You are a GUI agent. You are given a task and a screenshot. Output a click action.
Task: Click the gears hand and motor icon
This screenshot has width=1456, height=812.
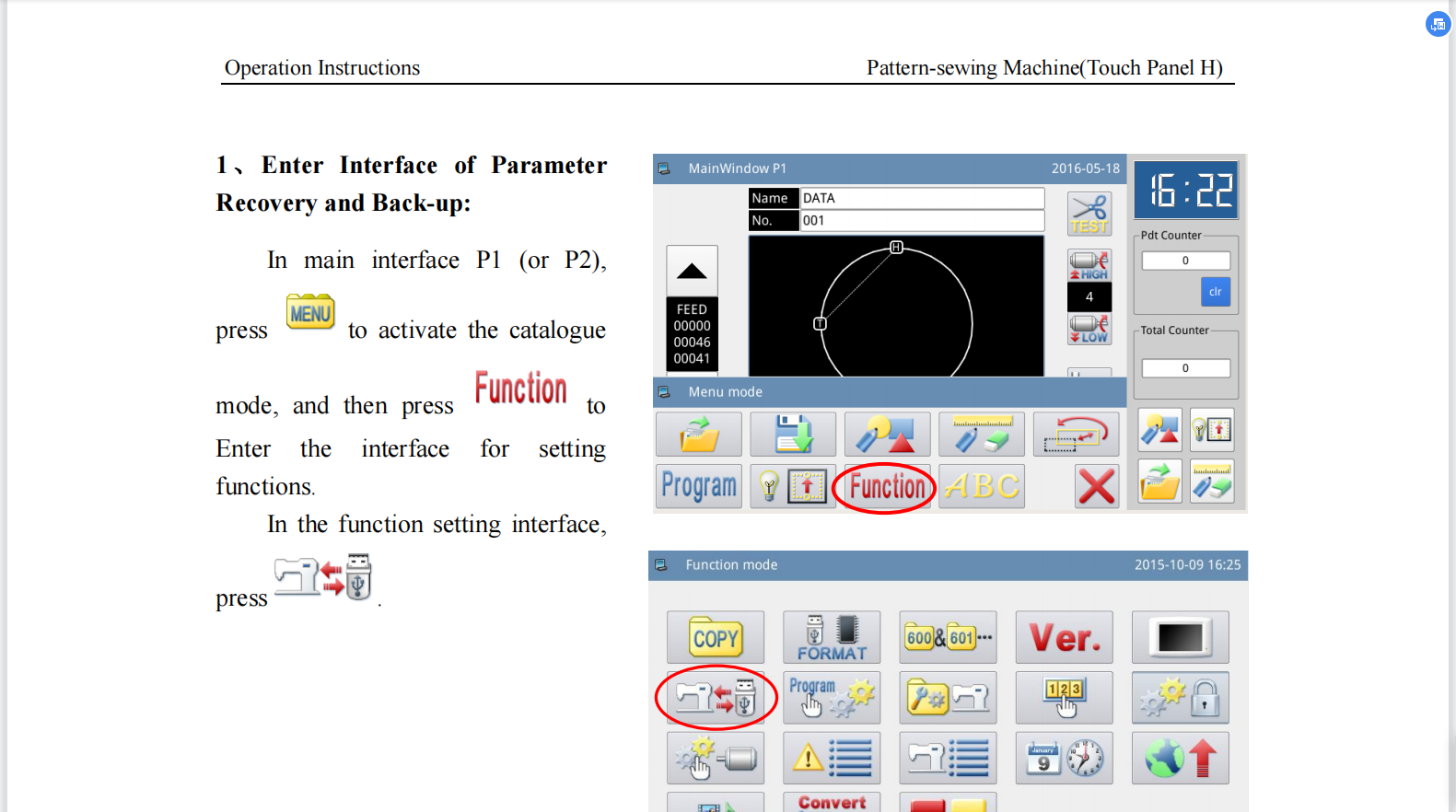[716, 758]
